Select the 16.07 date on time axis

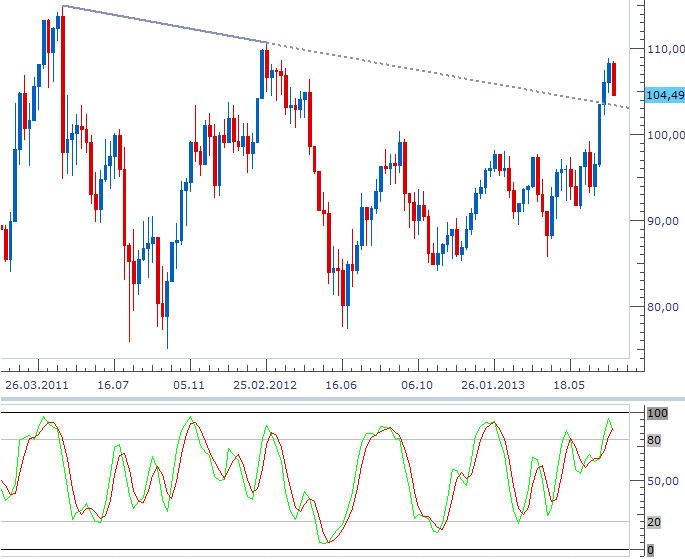click(x=114, y=385)
